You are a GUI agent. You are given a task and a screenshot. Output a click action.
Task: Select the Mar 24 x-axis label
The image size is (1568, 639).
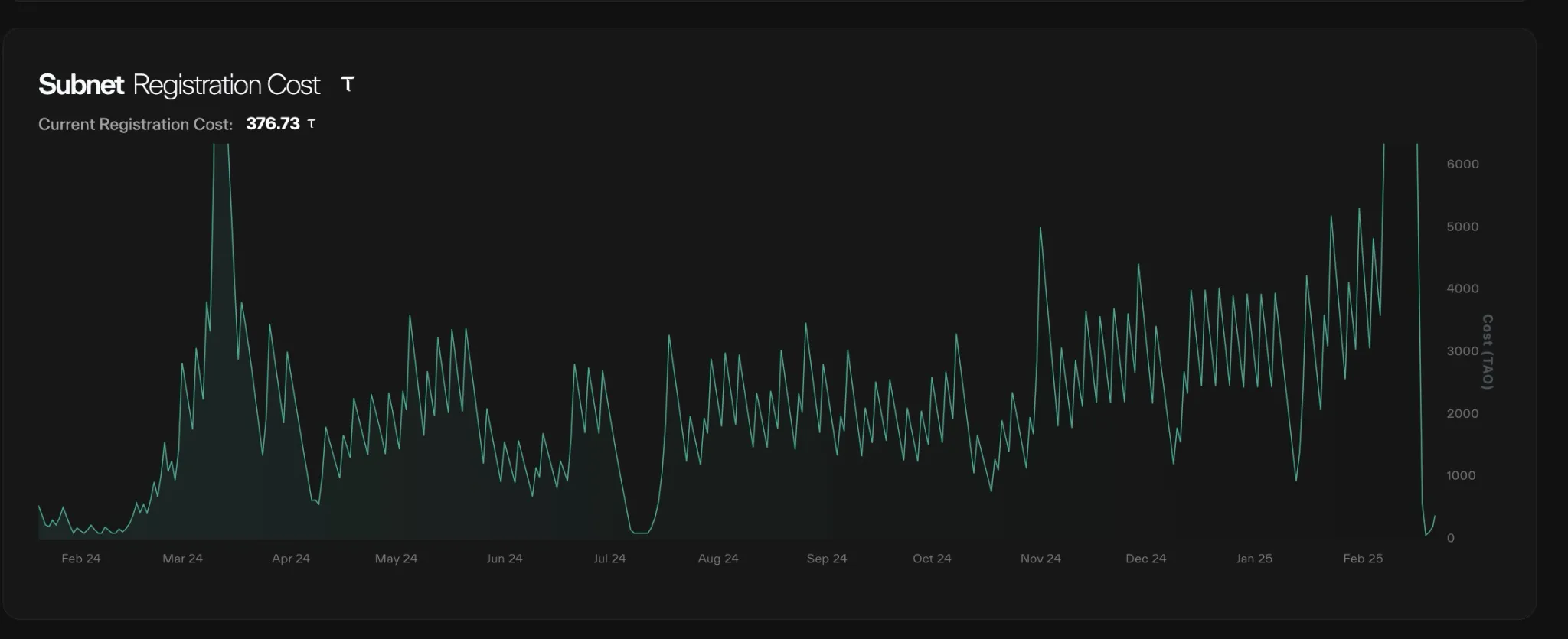182,559
